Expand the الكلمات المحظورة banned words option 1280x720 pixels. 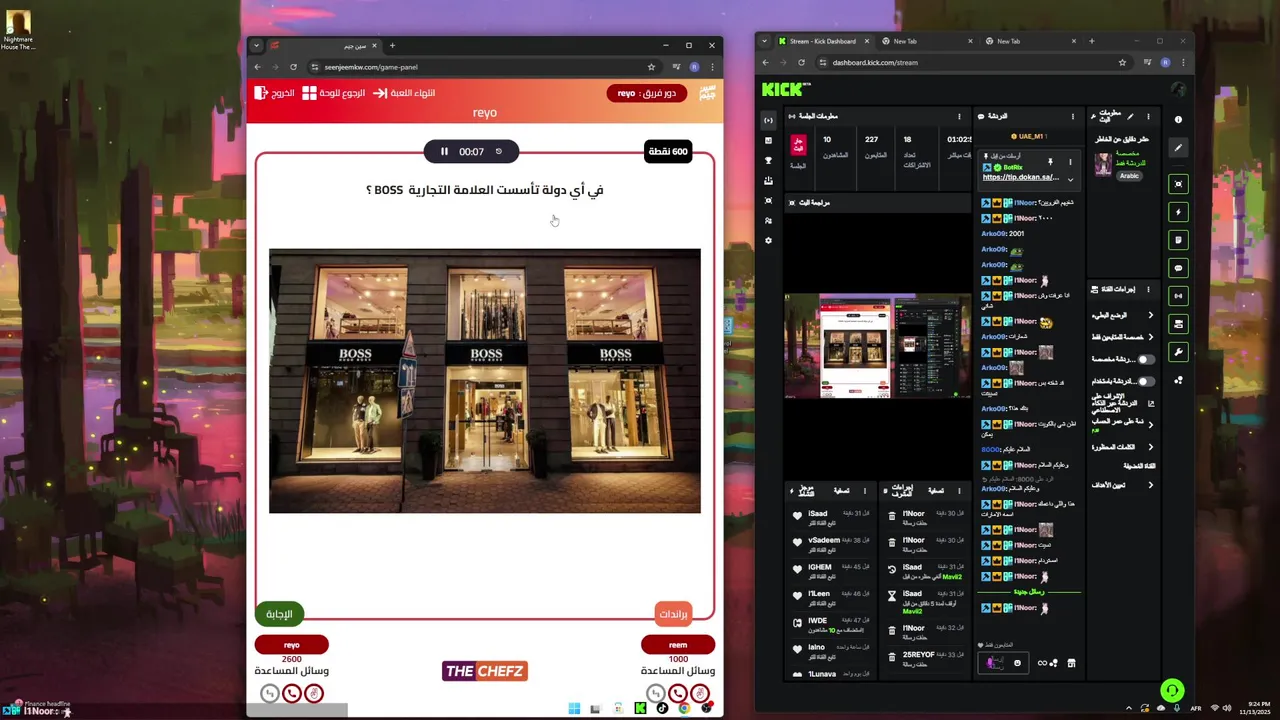tap(1150, 447)
